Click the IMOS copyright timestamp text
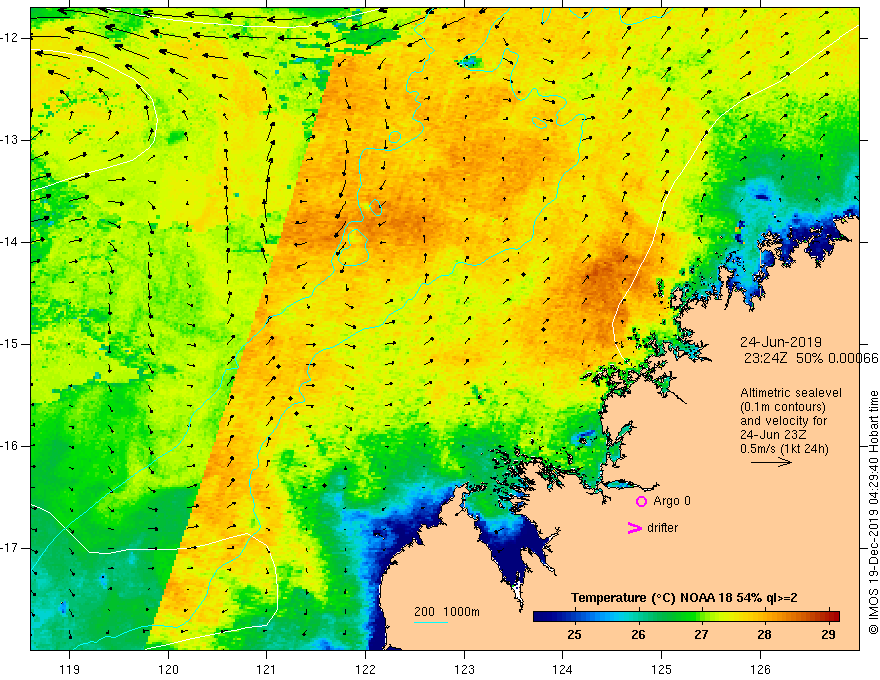Image resolution: width=880 pixels, height=680 pixels. pos(873,512)
